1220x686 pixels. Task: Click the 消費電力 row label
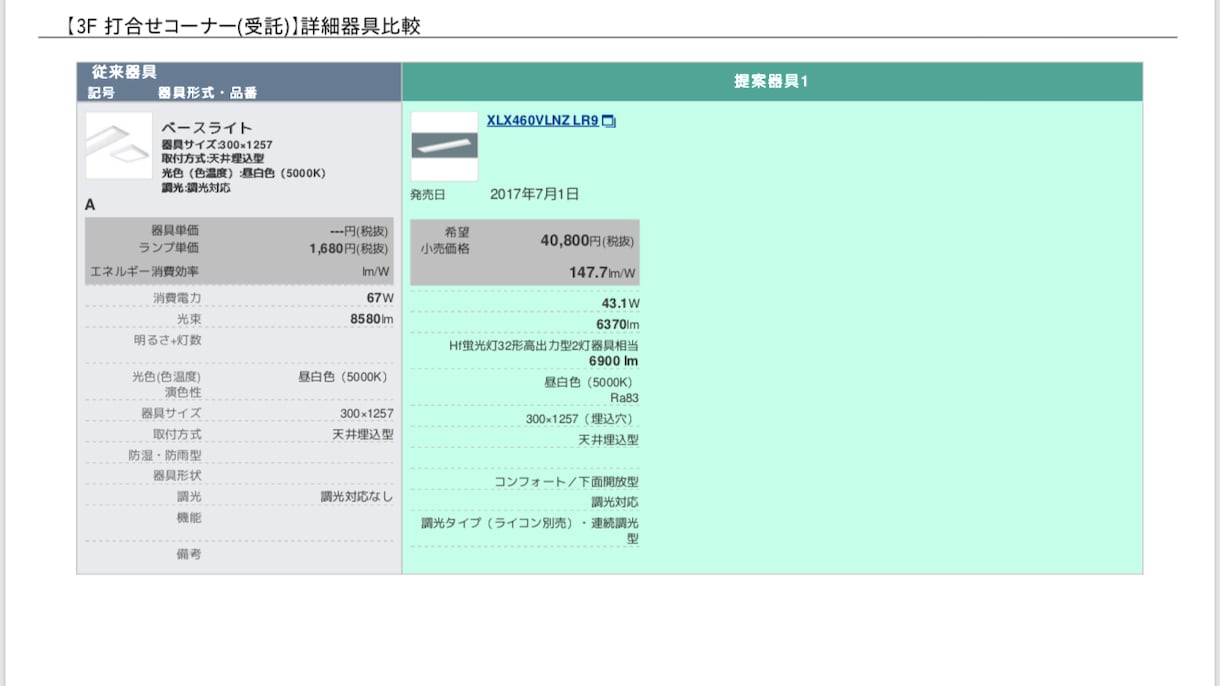click(x=177, y=298)
